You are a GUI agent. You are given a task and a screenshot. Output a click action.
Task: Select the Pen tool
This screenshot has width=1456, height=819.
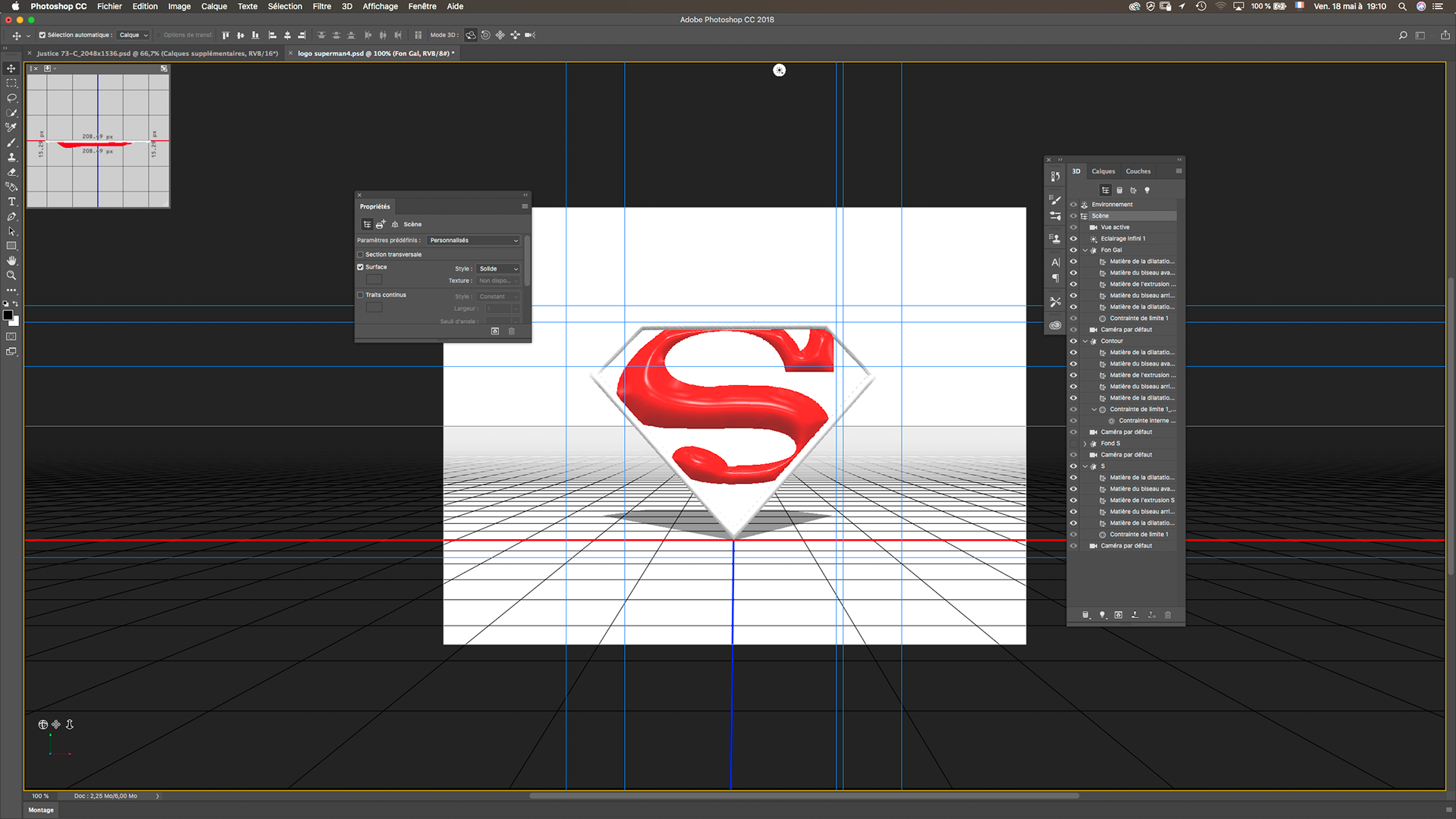point(11,216)
